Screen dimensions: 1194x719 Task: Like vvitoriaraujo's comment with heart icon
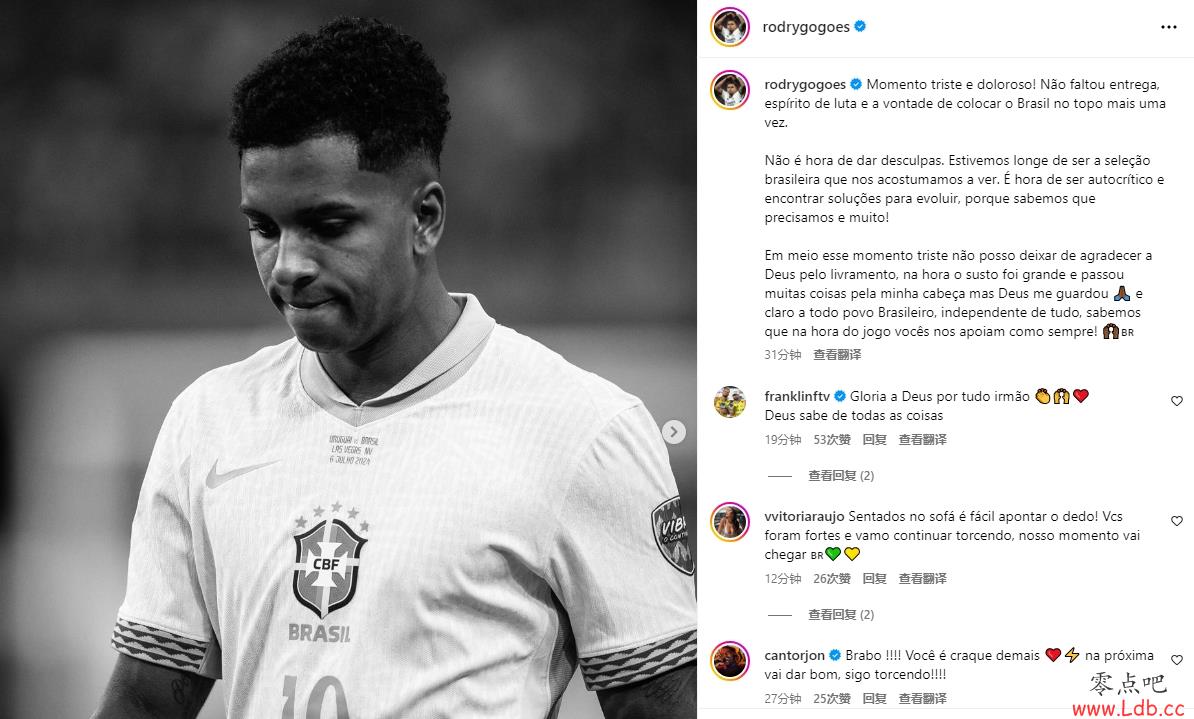click(x=1176, y=521)
